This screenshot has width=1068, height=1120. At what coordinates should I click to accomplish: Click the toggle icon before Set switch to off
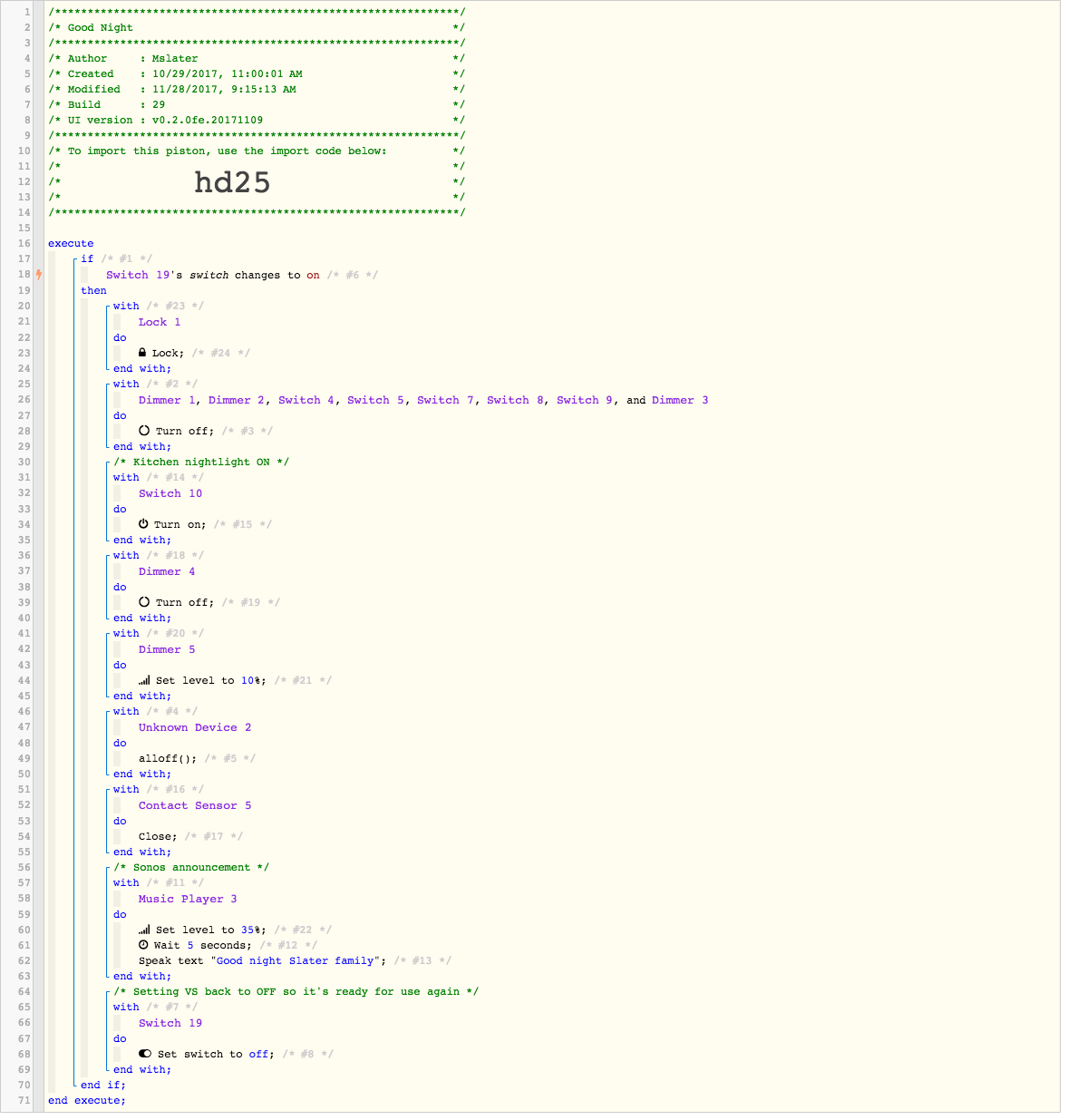point(145,1054)
